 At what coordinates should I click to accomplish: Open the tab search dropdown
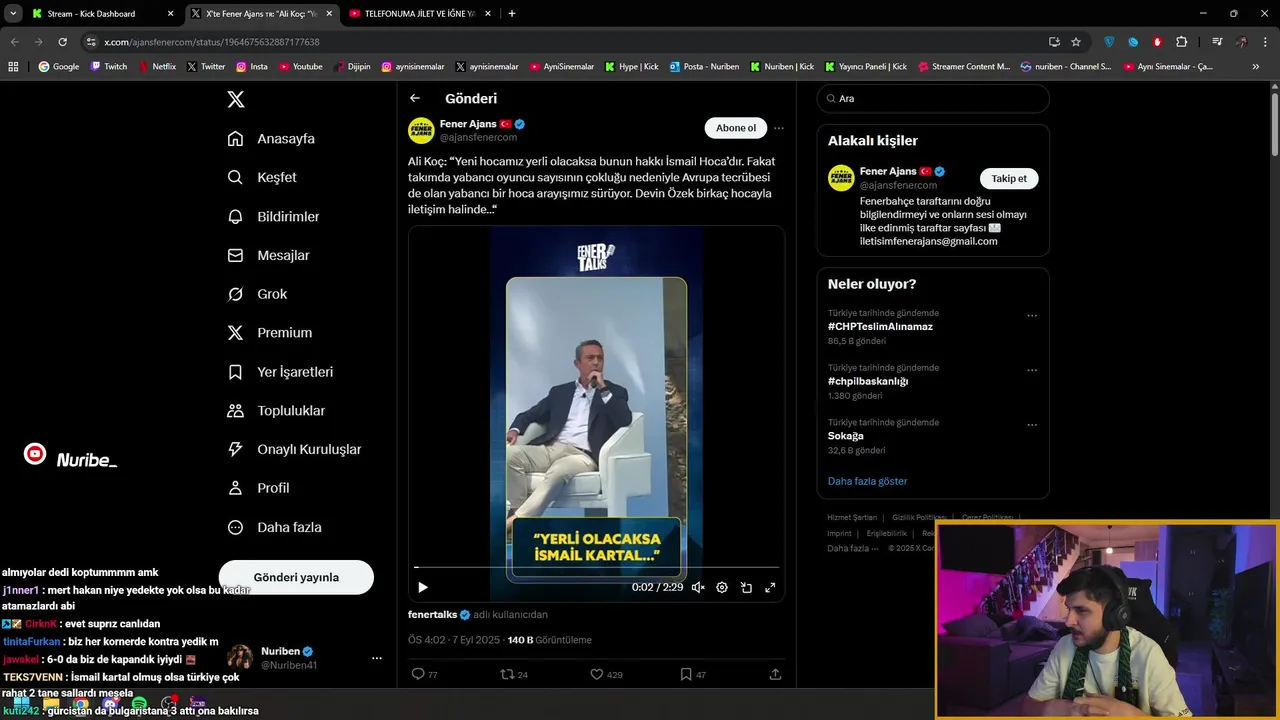(x=13, y=14)
